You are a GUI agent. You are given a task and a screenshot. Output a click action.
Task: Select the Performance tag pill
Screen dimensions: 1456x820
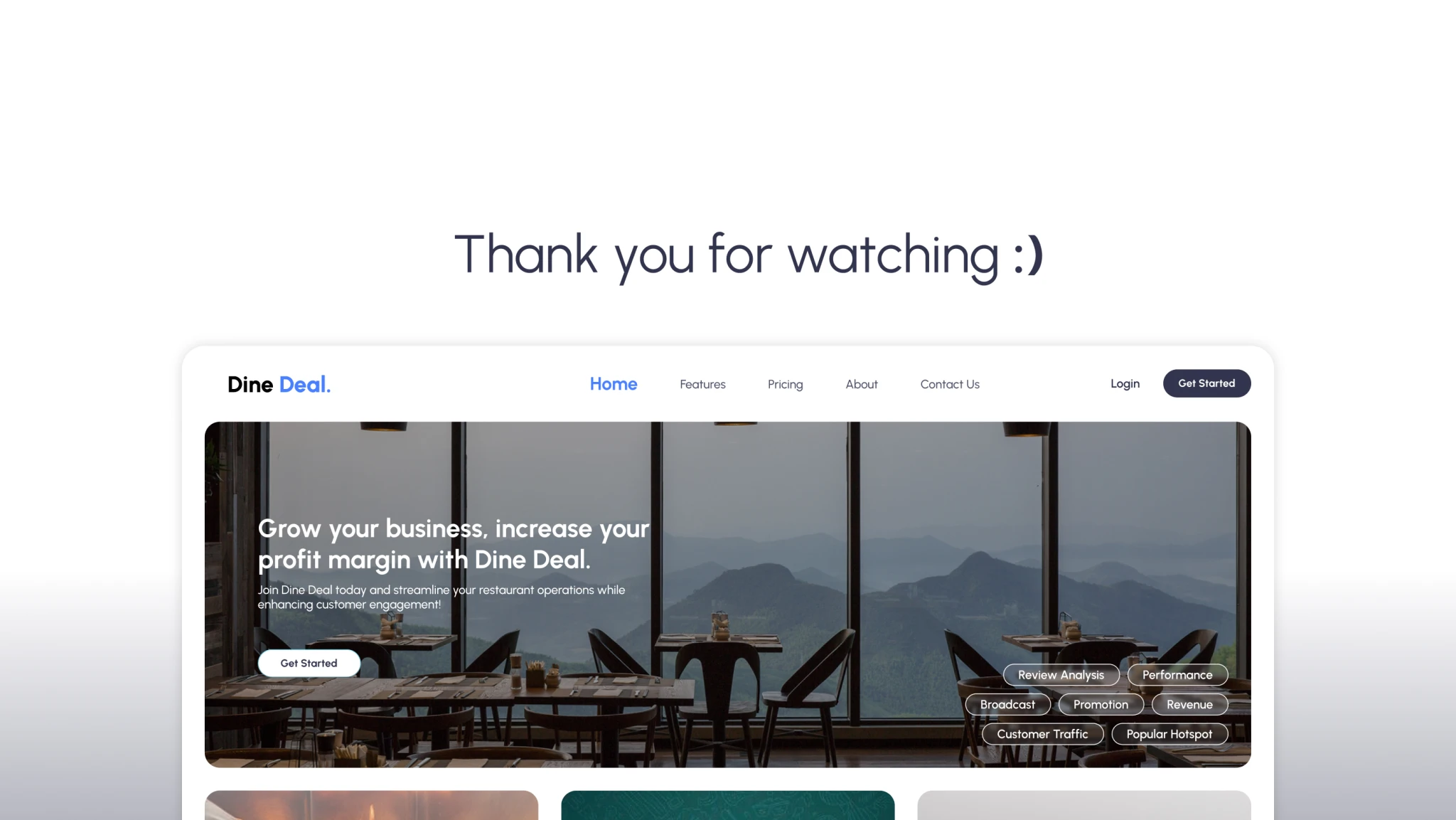point(1177,675)
